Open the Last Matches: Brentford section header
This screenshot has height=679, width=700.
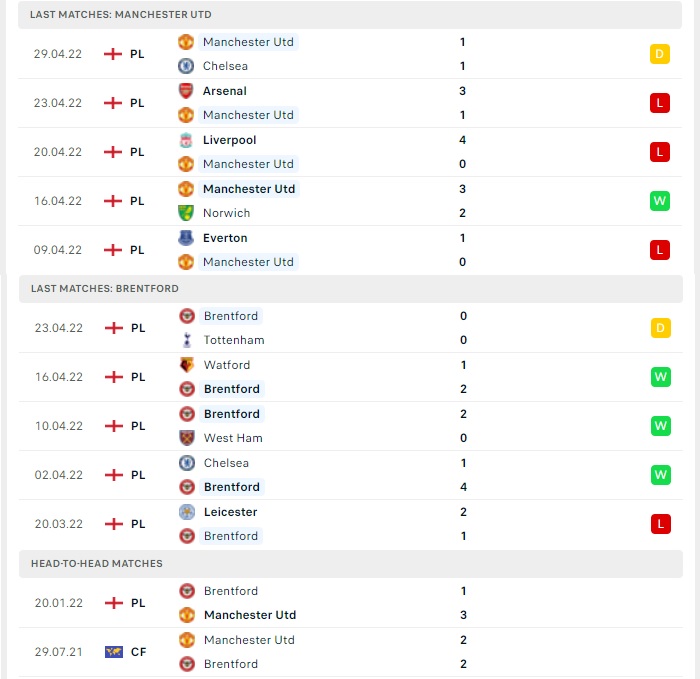(x=351, y=288)
